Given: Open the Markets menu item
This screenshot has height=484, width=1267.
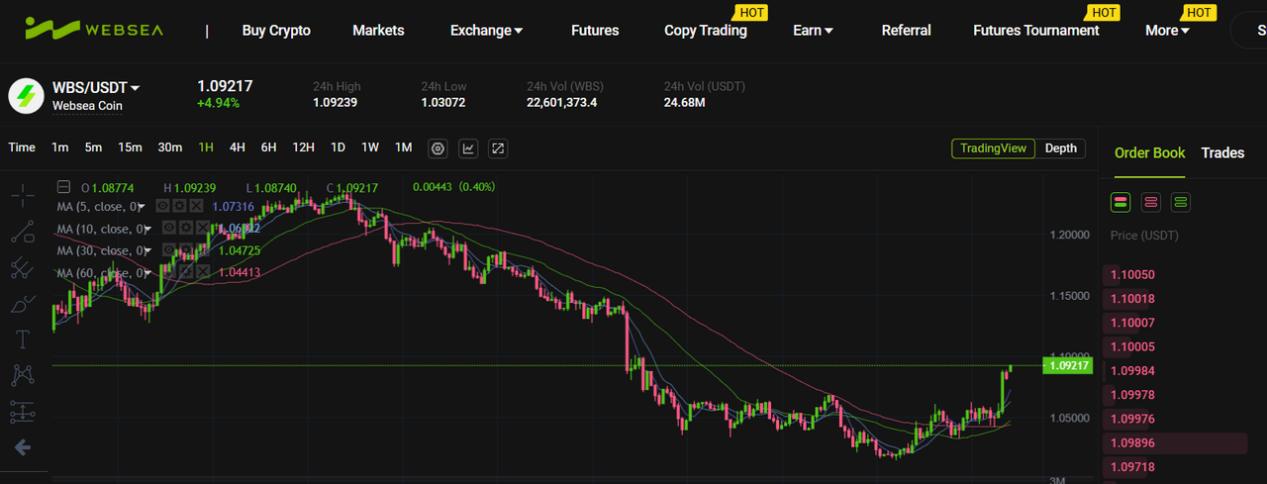Looking at the screenshot, I should click(378, 30).
